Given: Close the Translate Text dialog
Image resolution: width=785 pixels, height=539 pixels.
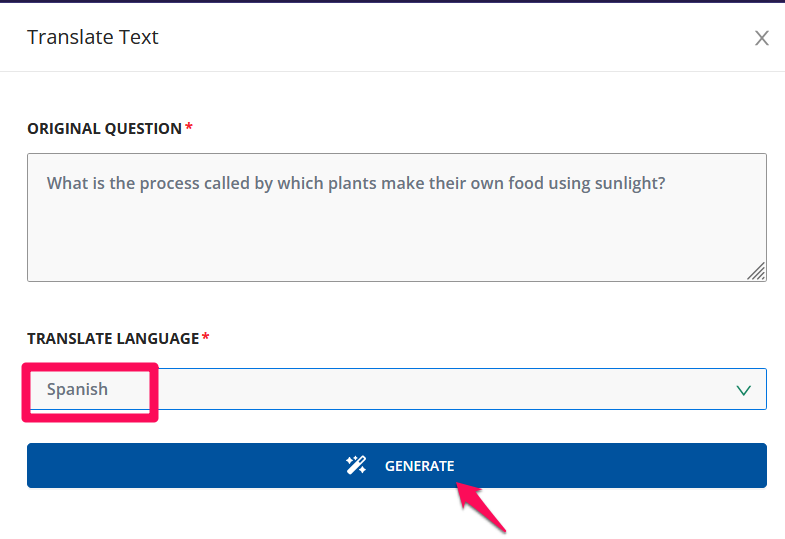Looking at the screenshot, I should point(761,38).
